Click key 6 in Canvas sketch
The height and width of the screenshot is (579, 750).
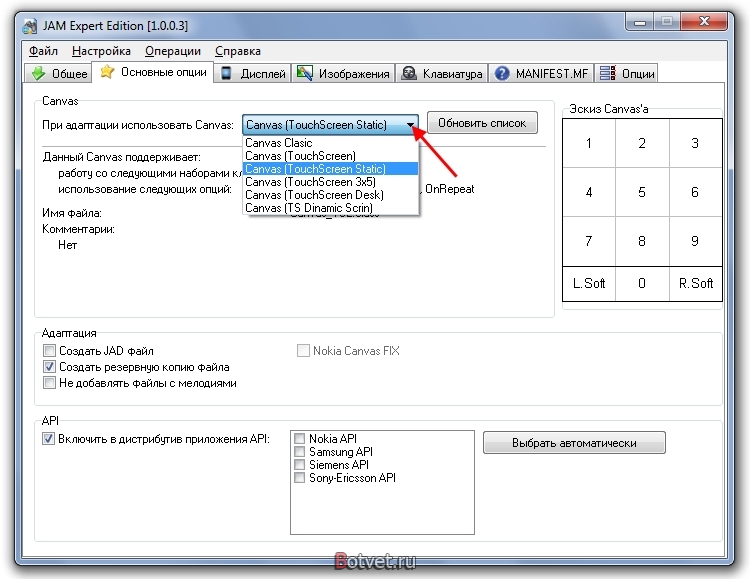click(x=695, y=192)
